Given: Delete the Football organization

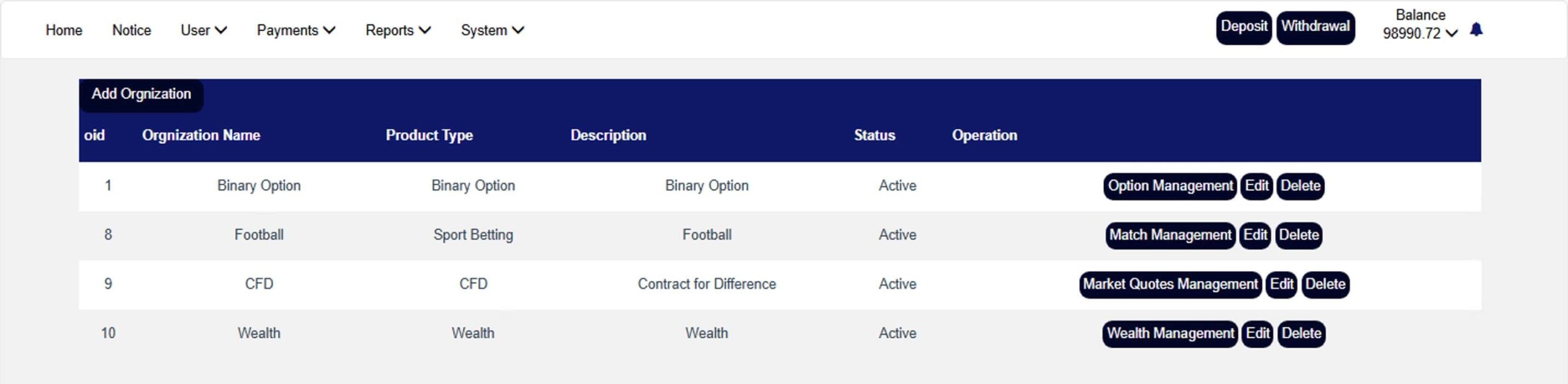Looking at the screenshot, I should pyautogui.click(x=1298, y=235).
